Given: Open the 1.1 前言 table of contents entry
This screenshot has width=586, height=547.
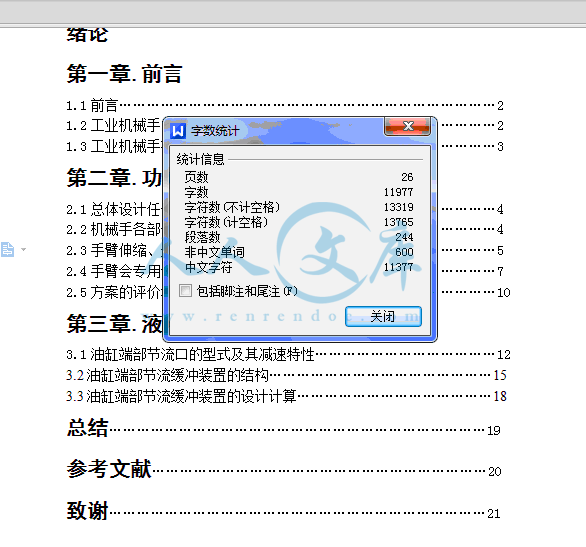Looking at the screenshot, I should [285, 106].
